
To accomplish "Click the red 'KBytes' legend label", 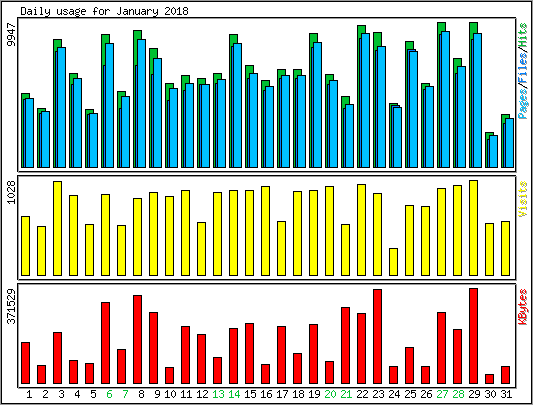I will 523,307.
